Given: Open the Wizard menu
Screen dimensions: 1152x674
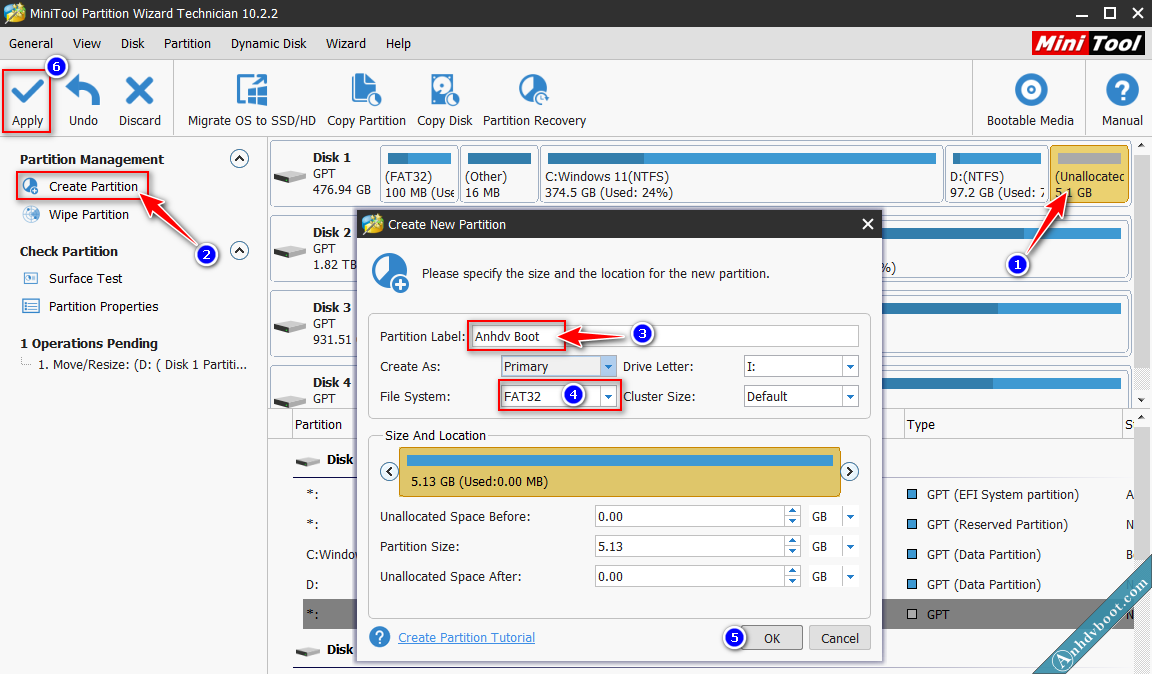Looking at the screenshot, I should tap(346, 43).
